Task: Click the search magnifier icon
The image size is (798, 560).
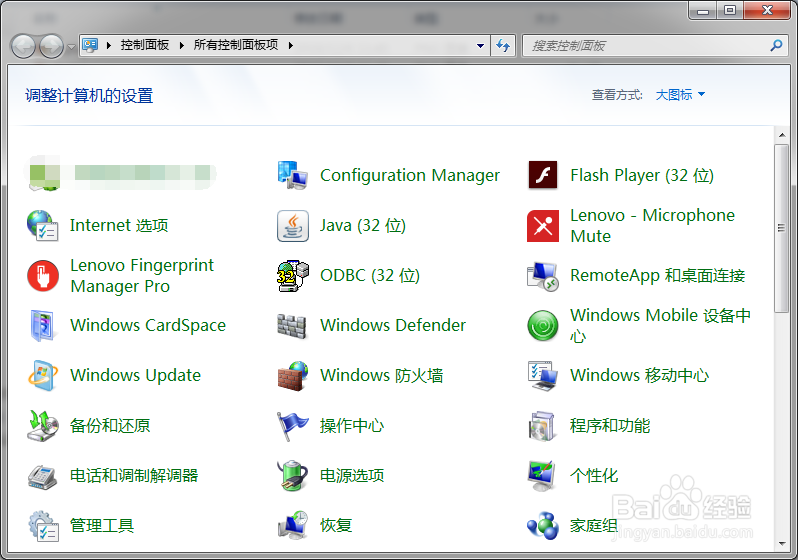Action: click(x=776, y=45)
